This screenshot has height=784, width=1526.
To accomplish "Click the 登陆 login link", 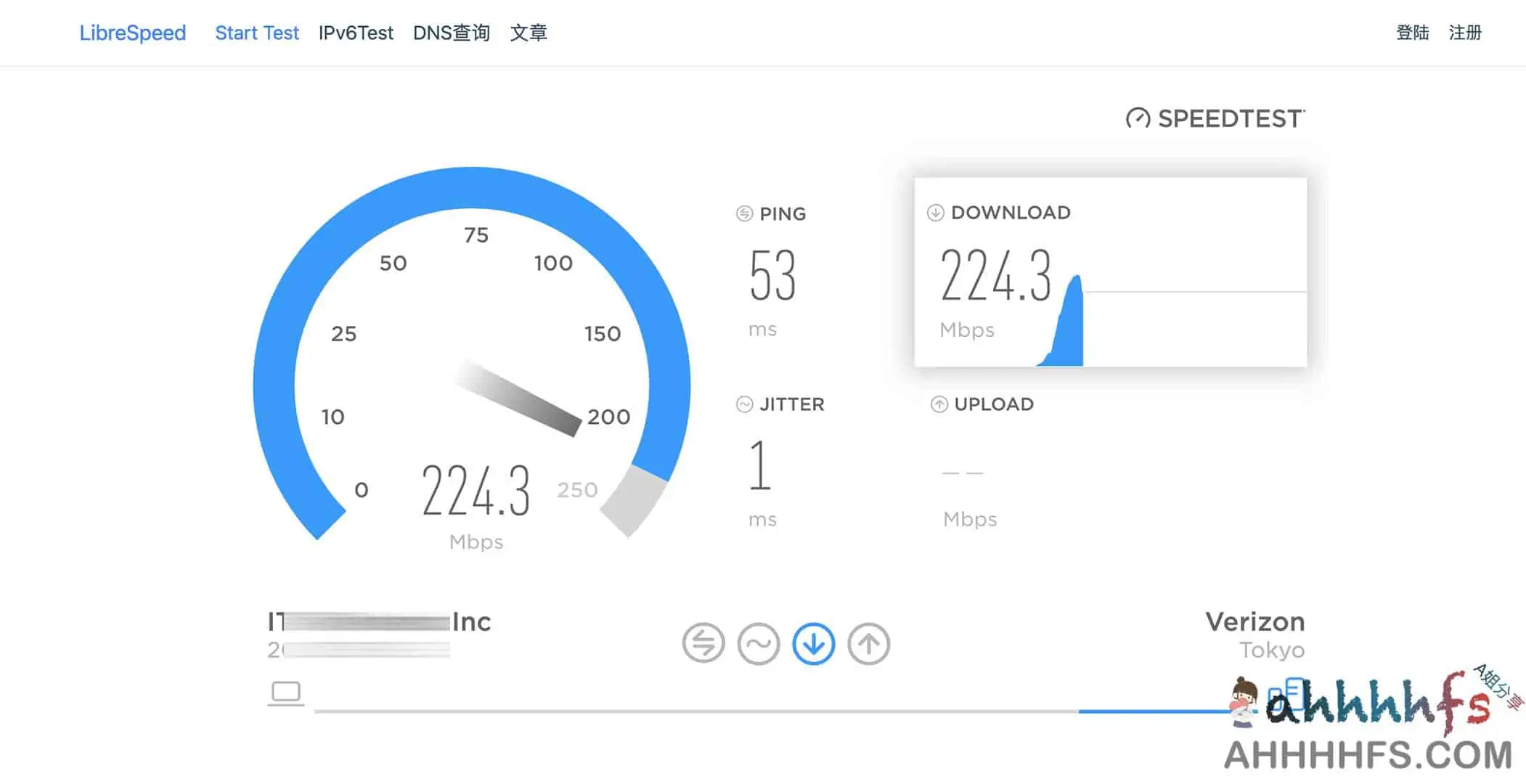I will 1413,33.
